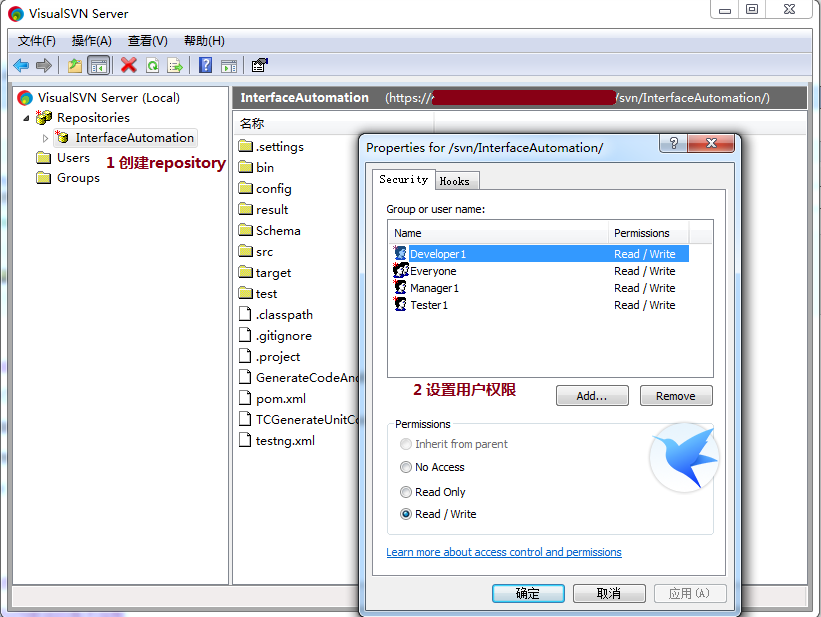Select the .gitignore file

pyautogui.click(x=275, y=335)
